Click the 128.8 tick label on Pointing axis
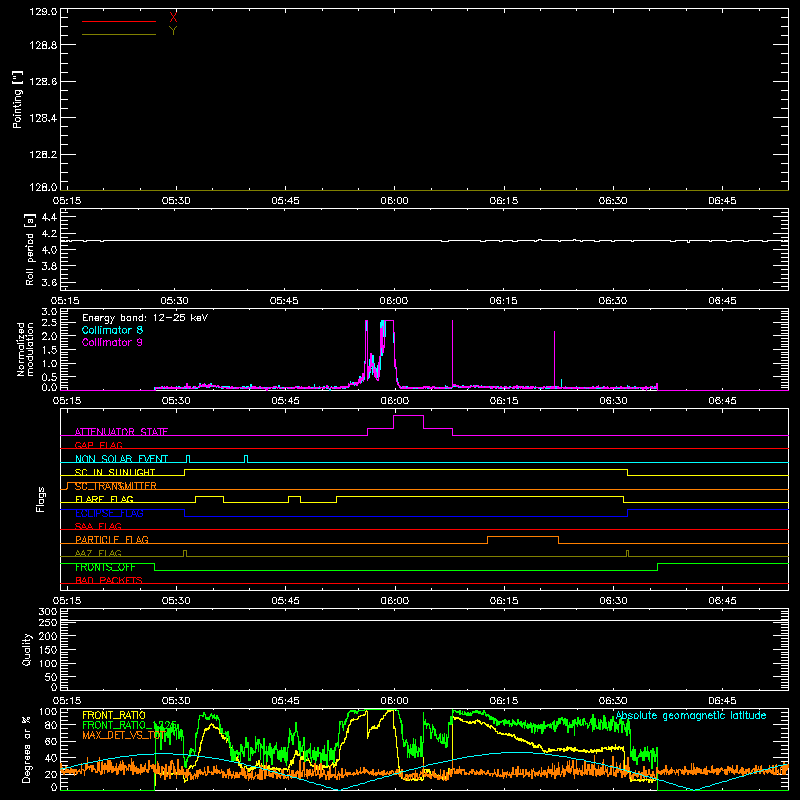800x800 pixels. coord(43,45)
